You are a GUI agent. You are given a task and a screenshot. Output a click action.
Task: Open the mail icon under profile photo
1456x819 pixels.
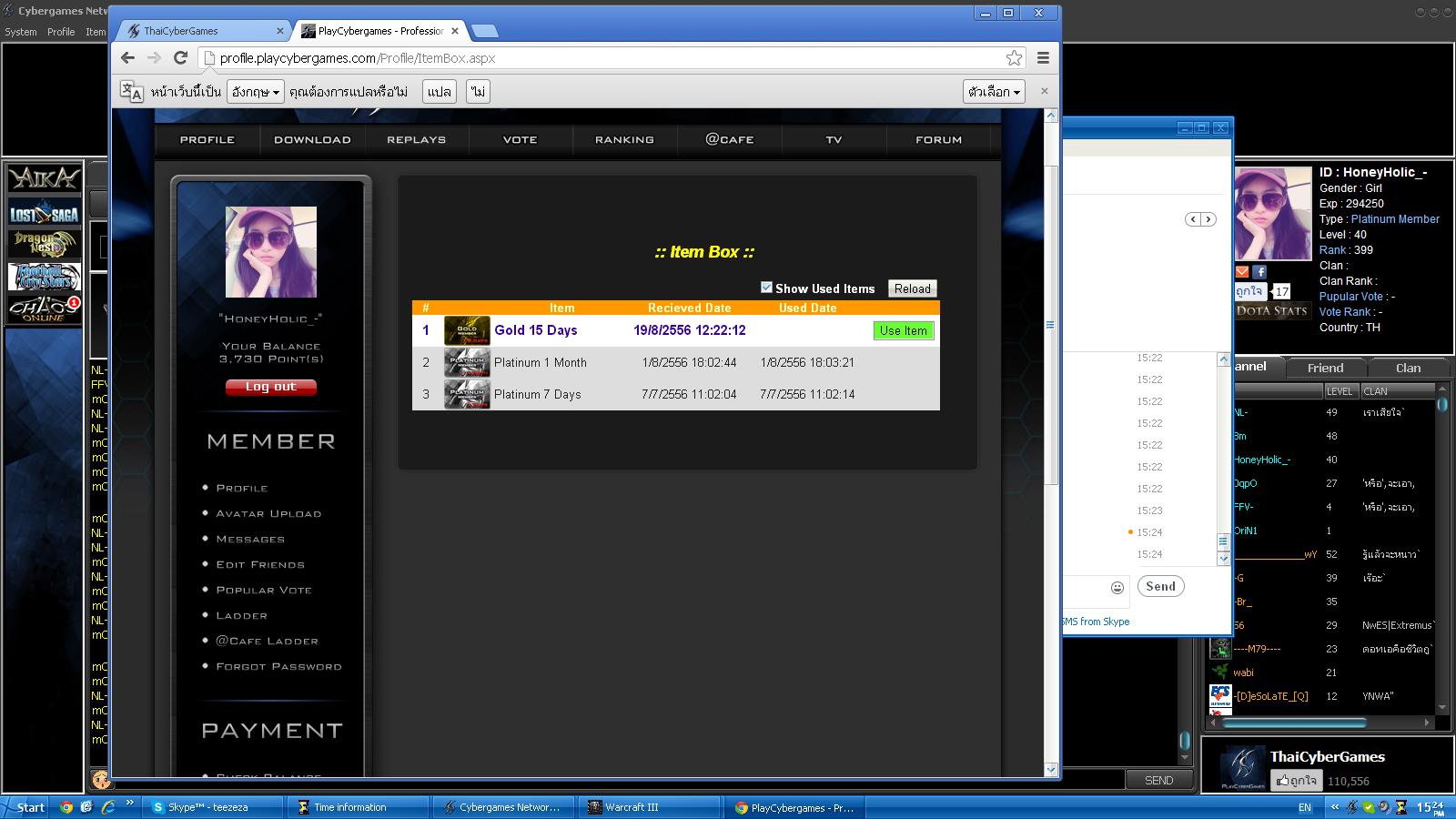coord(1242,271)
